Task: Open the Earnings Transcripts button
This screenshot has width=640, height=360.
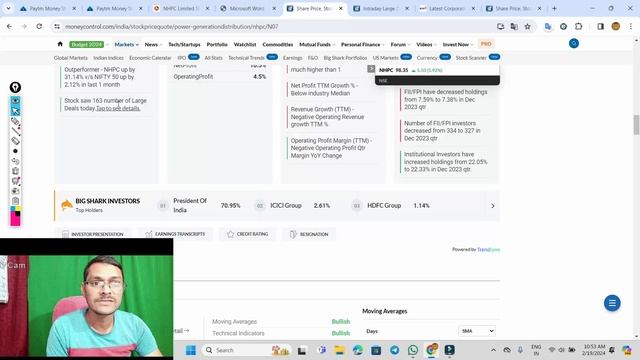Action: tap(175, 234)
